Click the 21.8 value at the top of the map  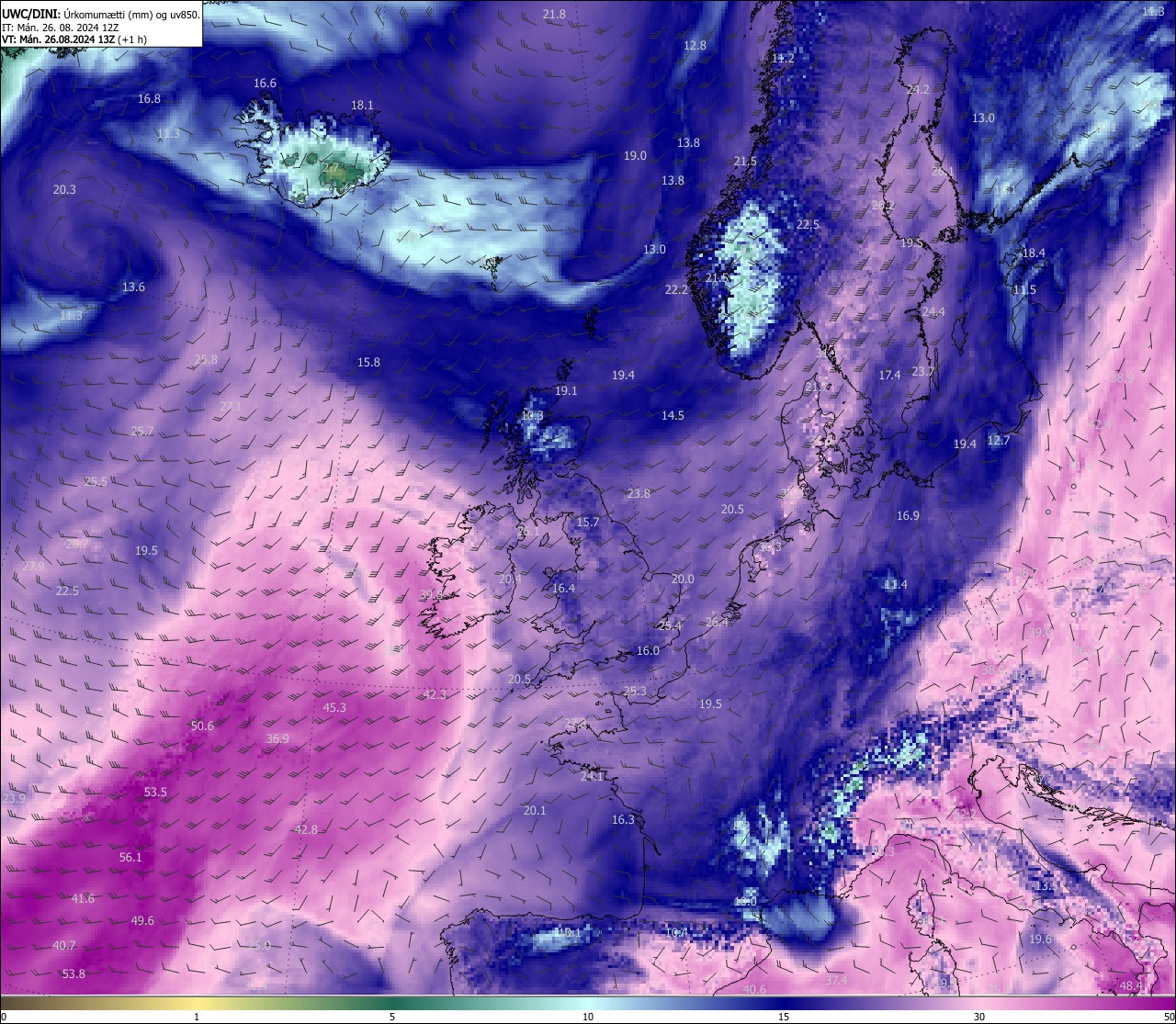pos(554,15)
